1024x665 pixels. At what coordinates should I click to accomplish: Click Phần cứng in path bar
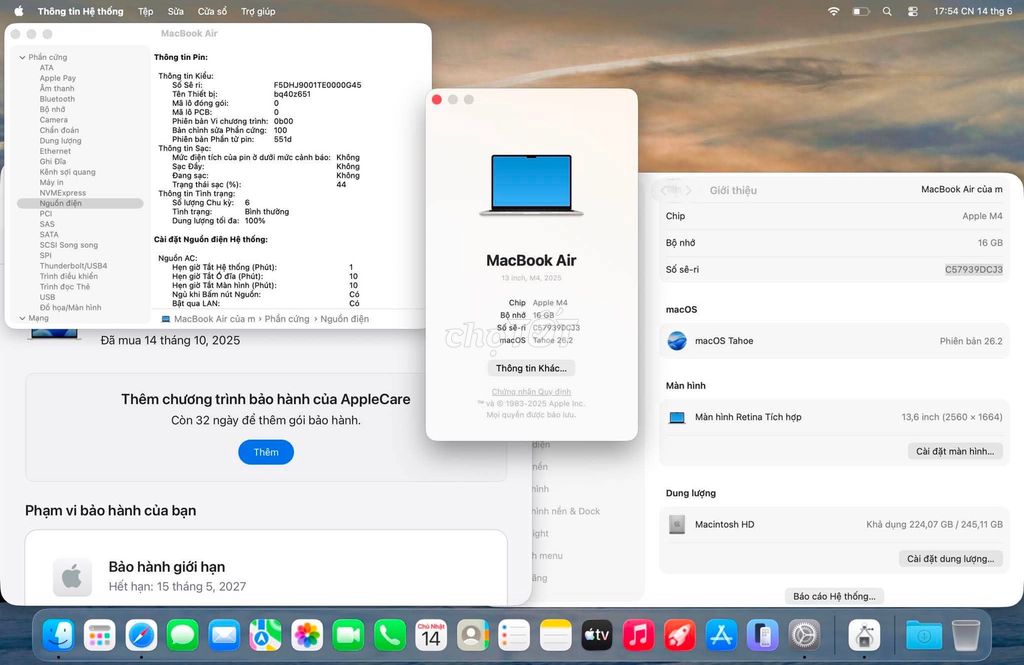287,319
